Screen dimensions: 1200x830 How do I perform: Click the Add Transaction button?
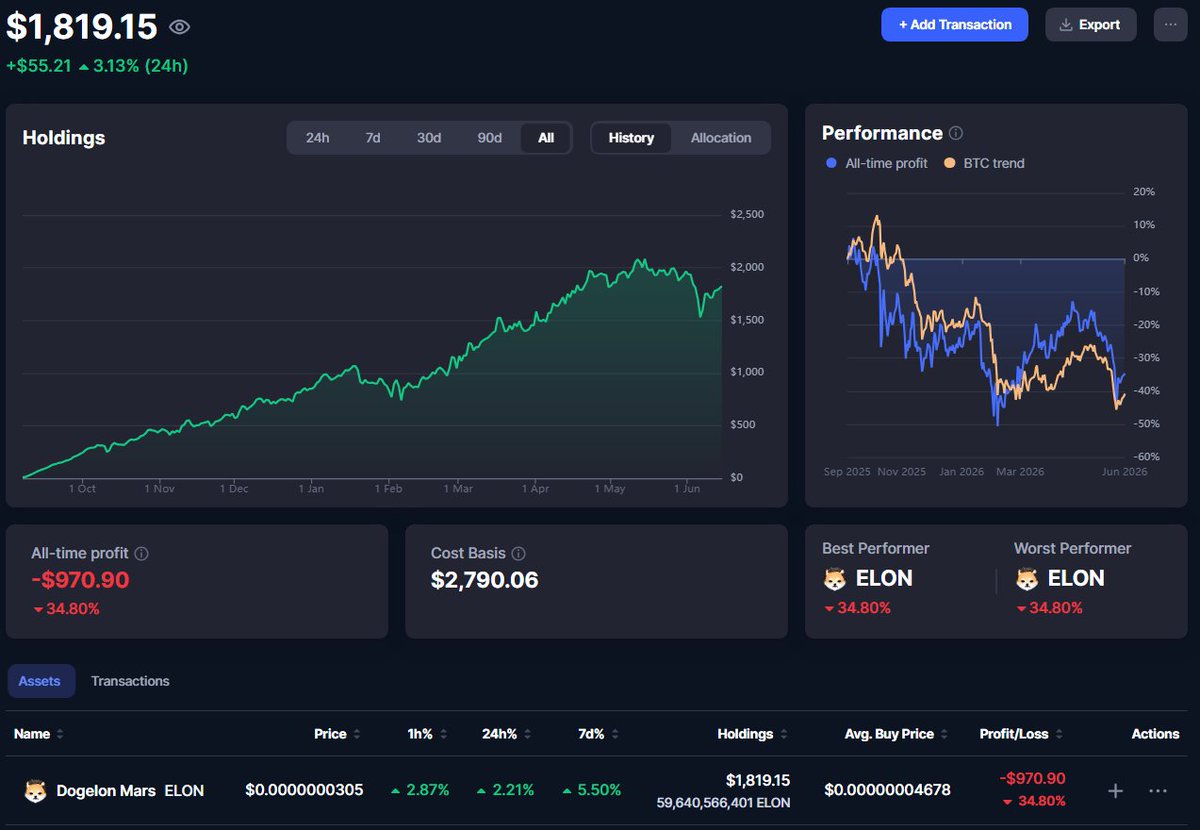coord(954,25)
